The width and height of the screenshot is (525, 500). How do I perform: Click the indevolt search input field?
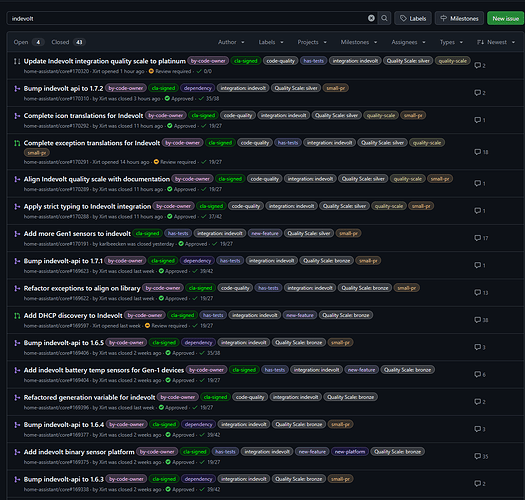click(188, 18)
